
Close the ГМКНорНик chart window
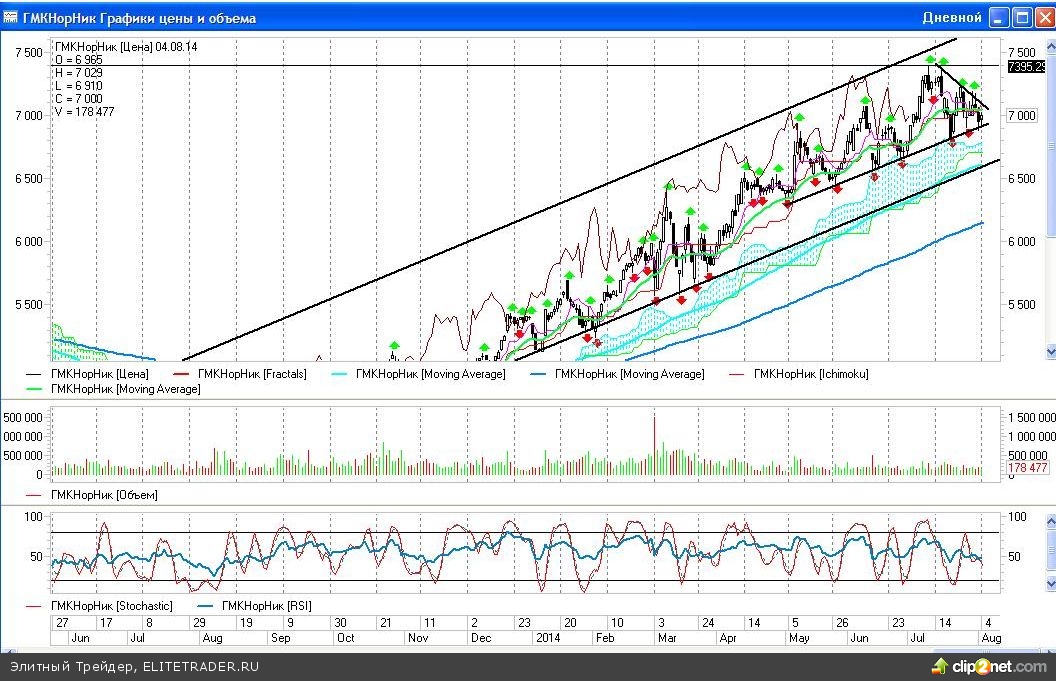(1044, 18)
